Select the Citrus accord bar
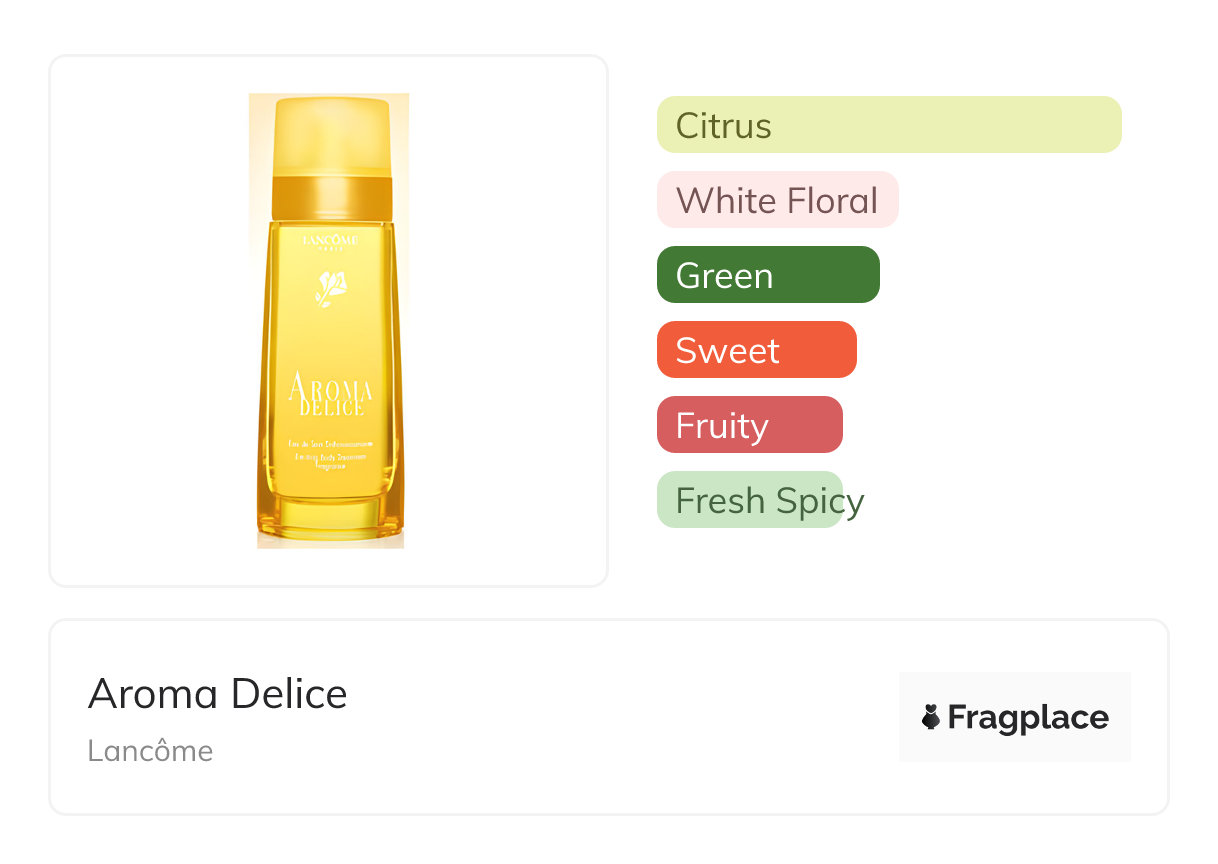 click(x=888, y=125)
